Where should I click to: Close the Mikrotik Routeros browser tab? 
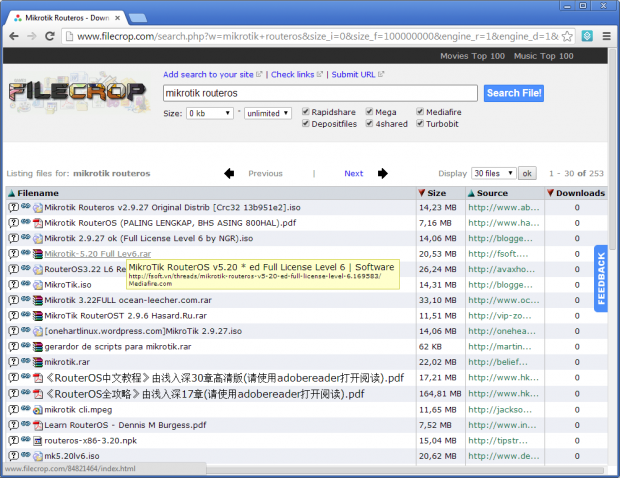[117, 18]
